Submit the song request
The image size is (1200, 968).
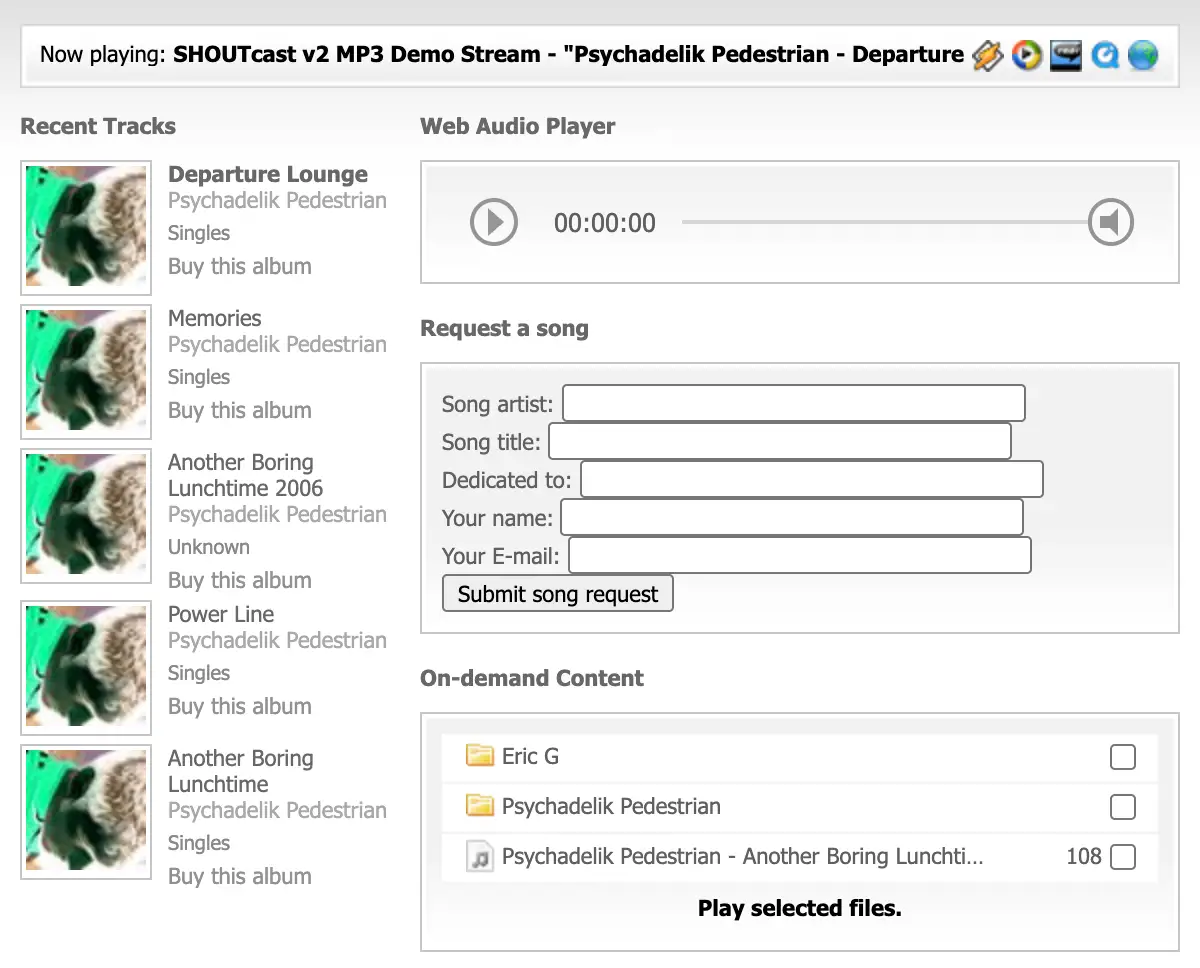pyautogui.click(x=558, y=593)
